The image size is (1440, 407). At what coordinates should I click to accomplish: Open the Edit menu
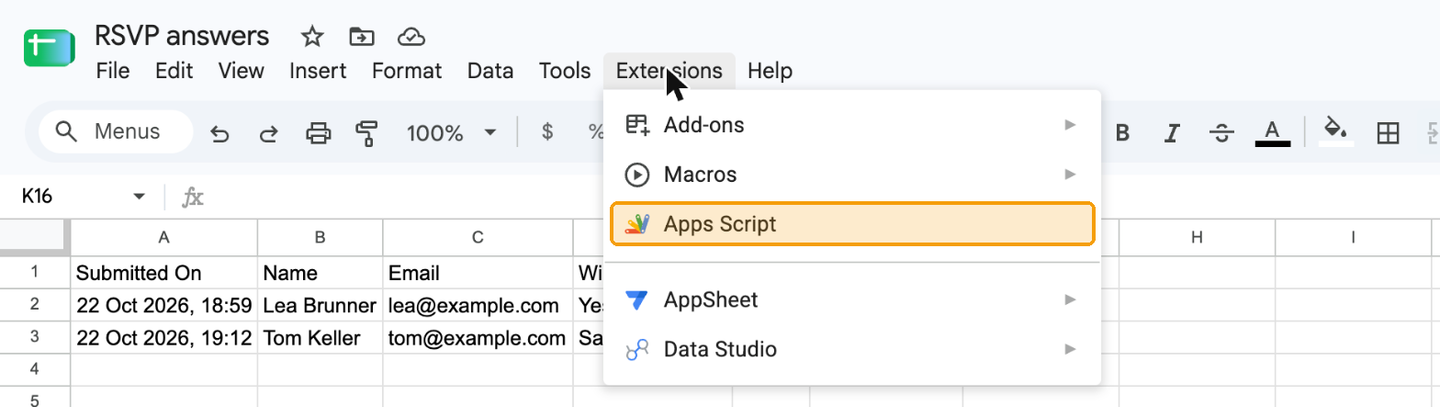coord(174,71)
